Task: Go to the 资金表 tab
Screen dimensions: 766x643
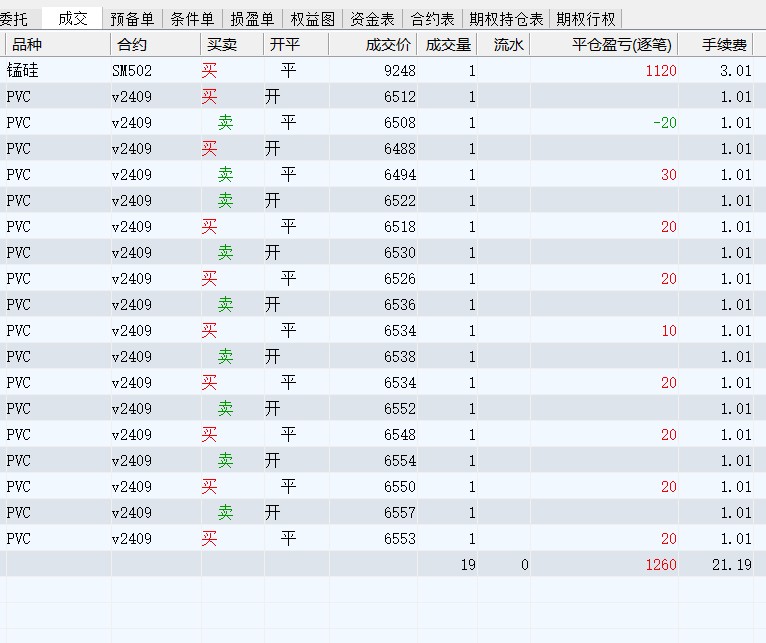Action: 373,19
